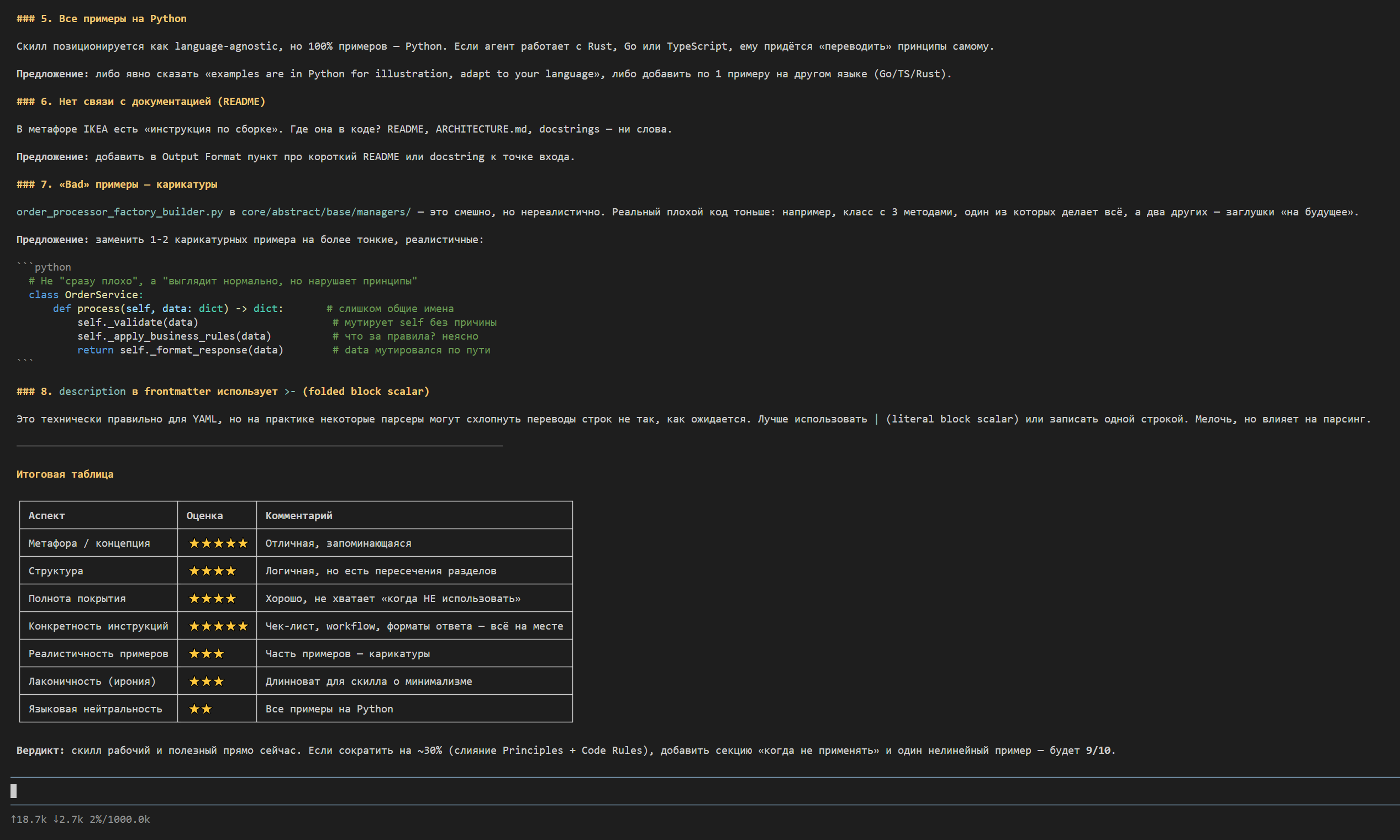The width and height of the screenshot is (1400, 840).
Task: Click file name order_processor_factory_builder.py
Action: tap(119, 212)
